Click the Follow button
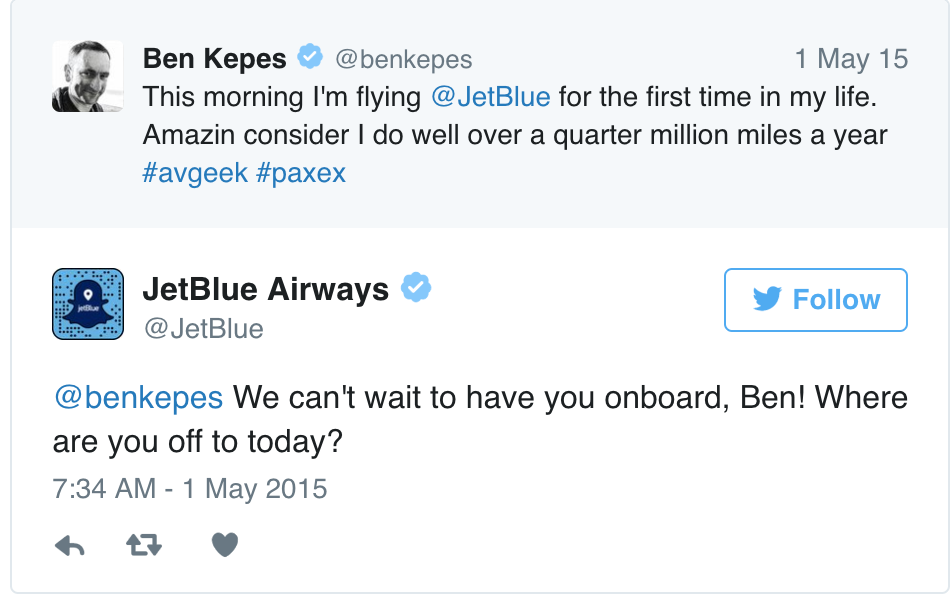The width and height of the screenshot is (952, 594). pyautogui.click(x=815, y=300)
